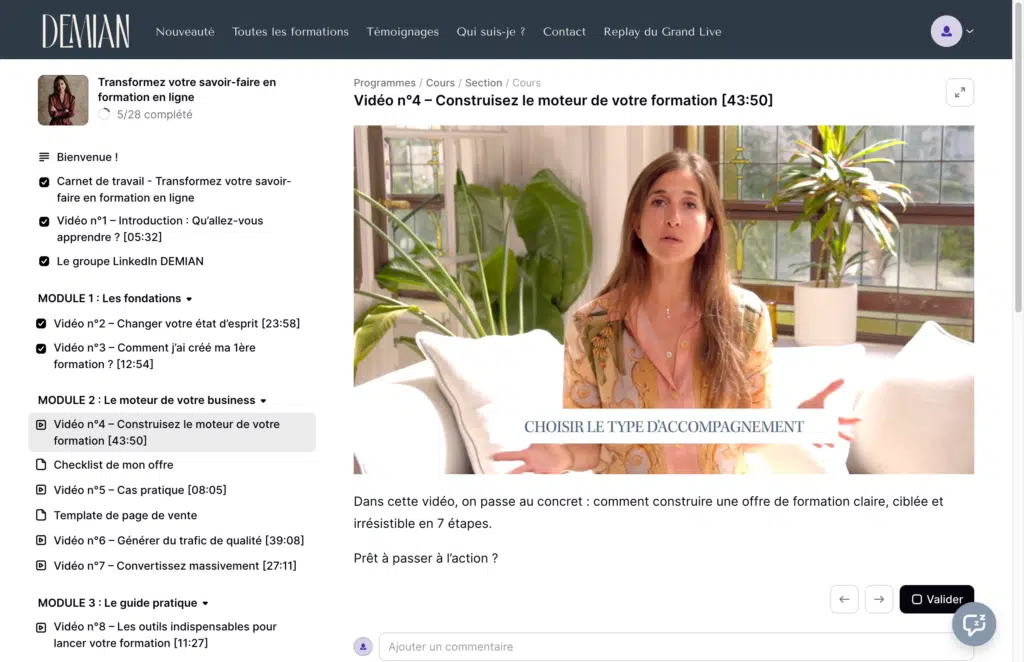Select Vidéo n°4 – Construisez le moteur lesson

[172, 432]
